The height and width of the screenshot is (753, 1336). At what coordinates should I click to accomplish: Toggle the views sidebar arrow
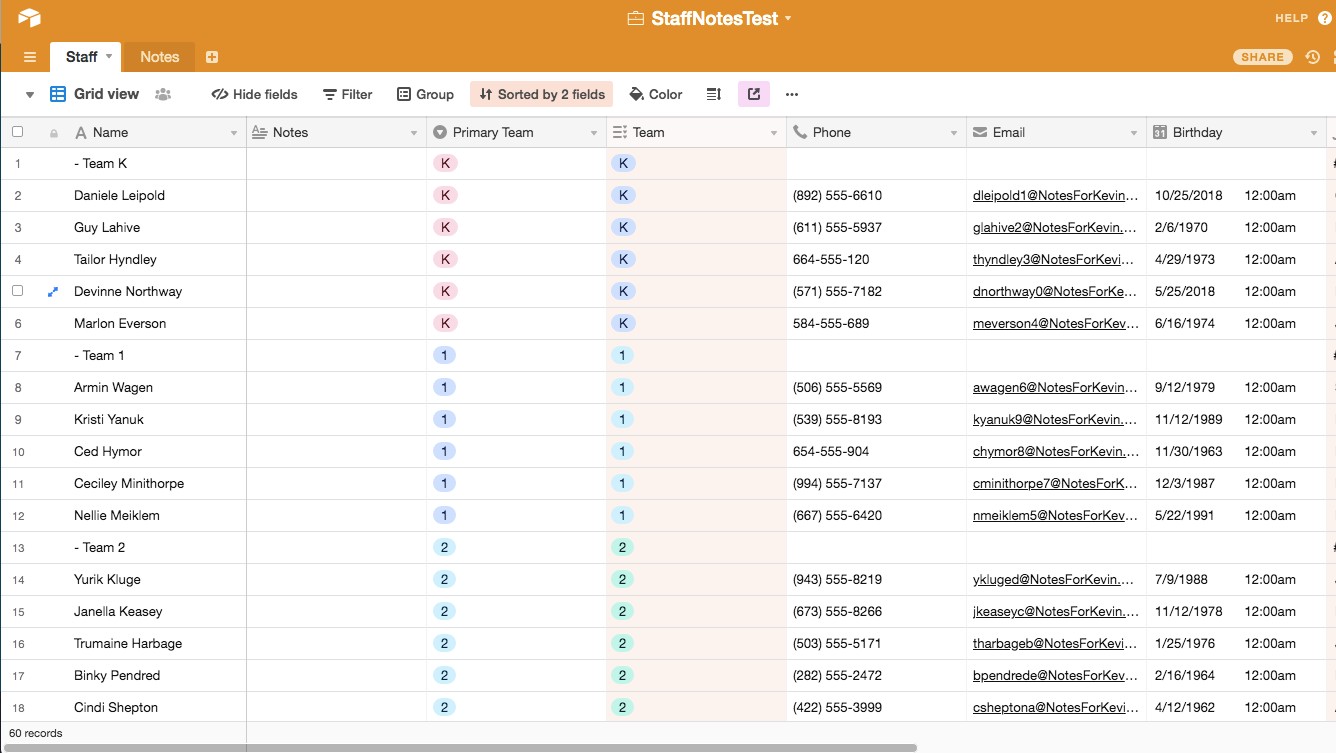(x=30, y=95)
